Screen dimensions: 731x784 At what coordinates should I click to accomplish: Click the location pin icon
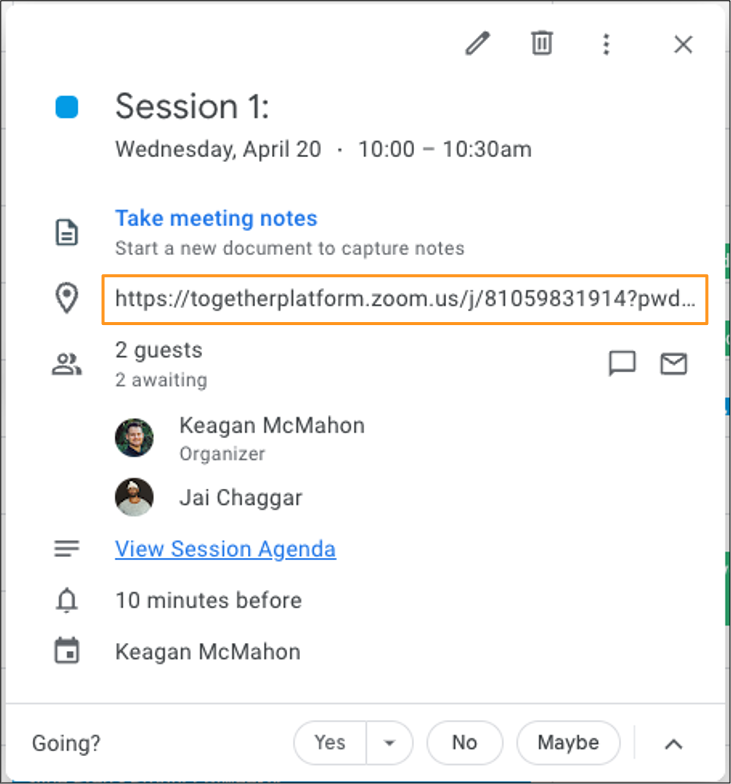[67, 298]
